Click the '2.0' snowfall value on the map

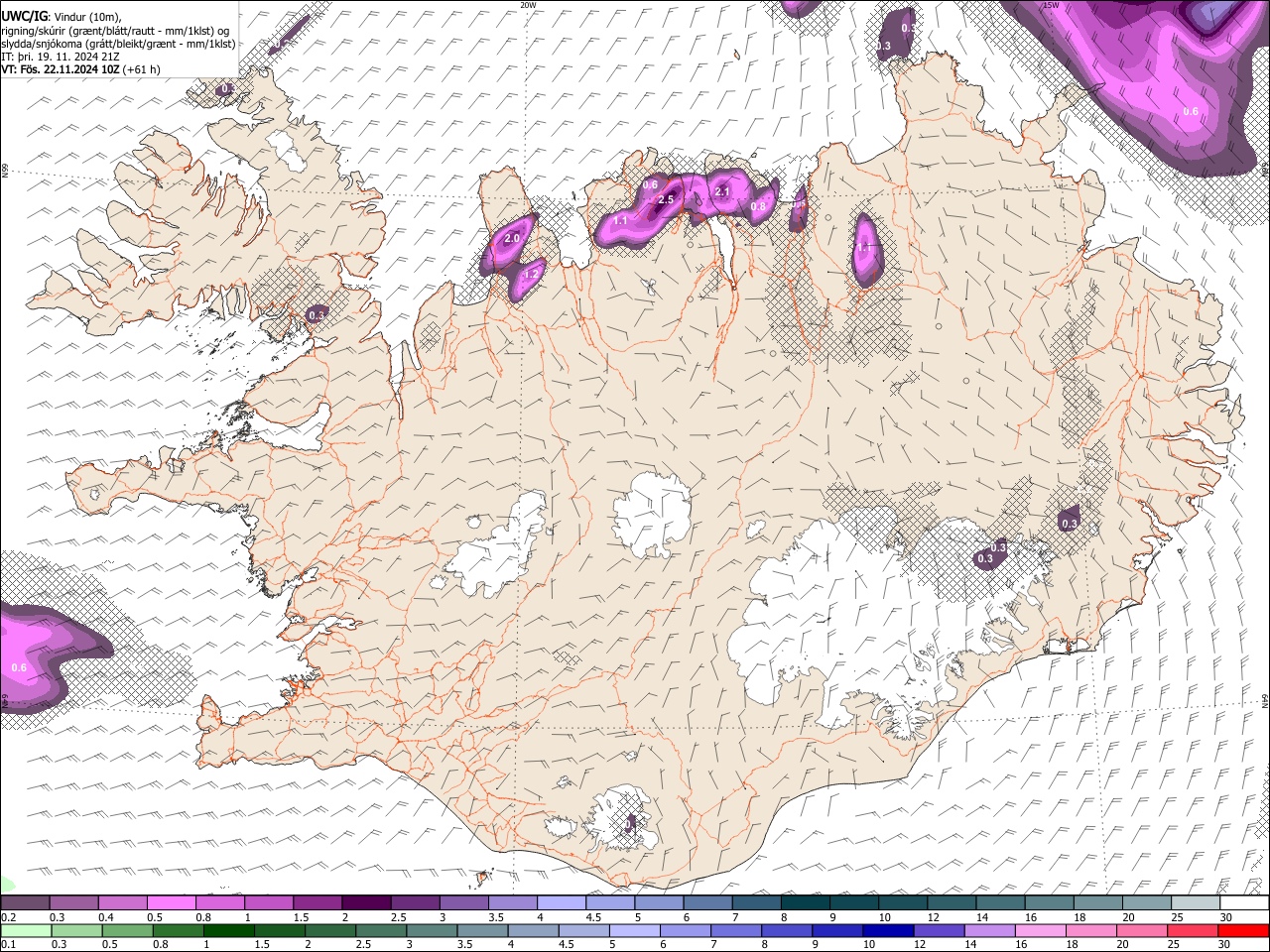pos(513,239)
